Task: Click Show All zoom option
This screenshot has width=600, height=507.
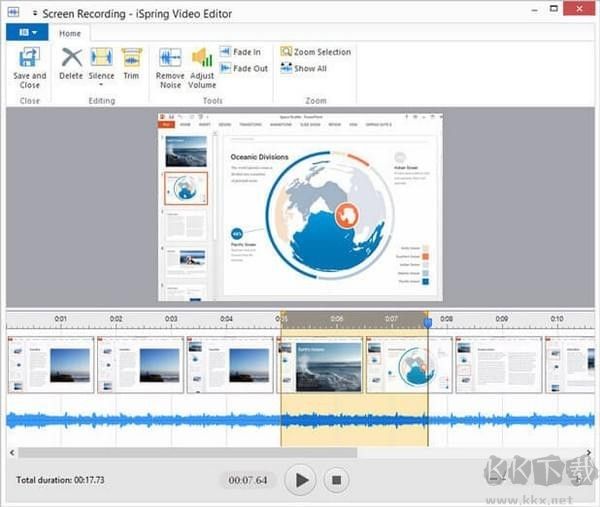Action: 303,68
